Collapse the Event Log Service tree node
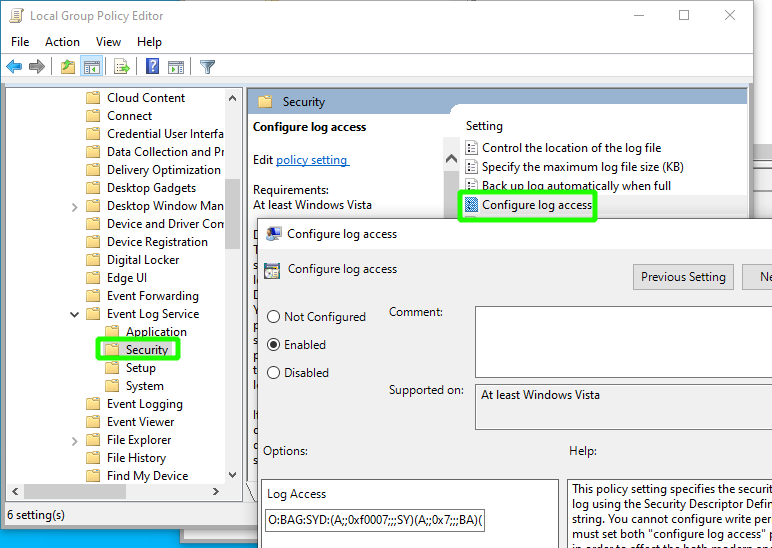 74,314
